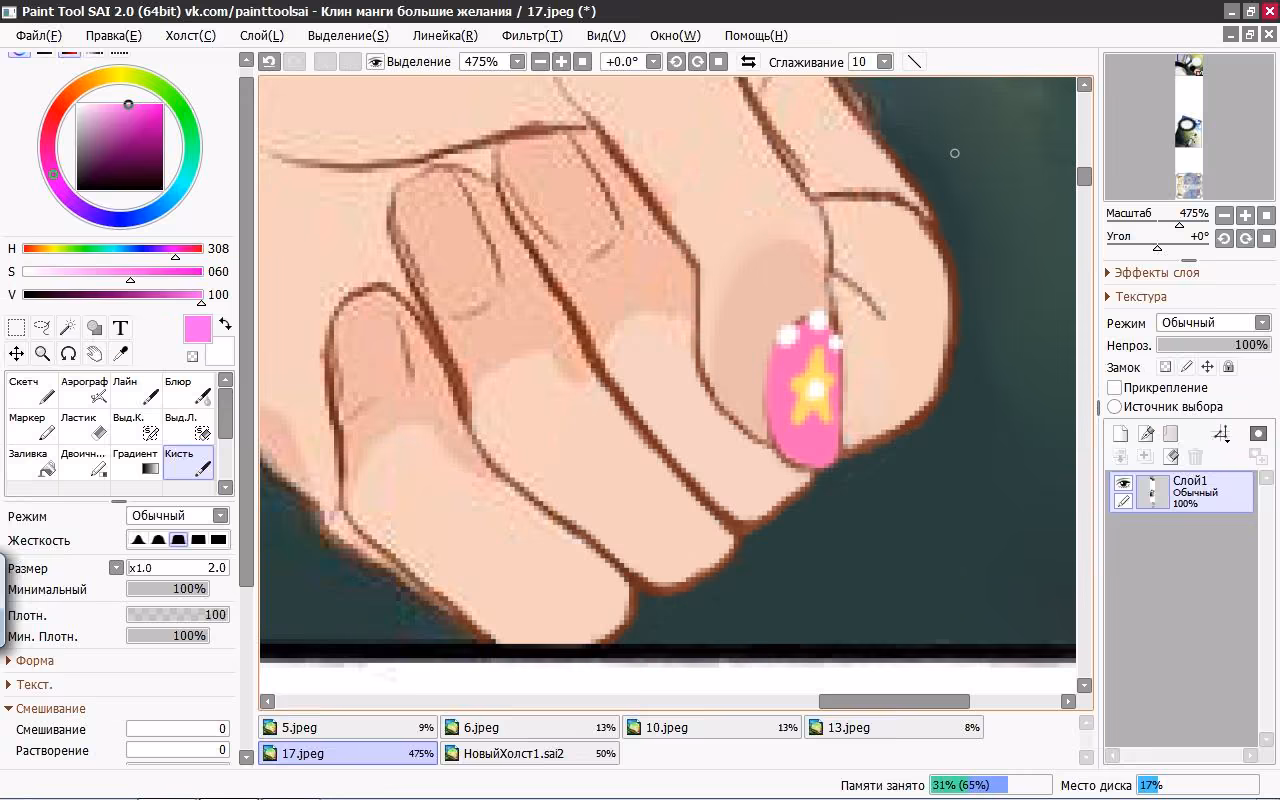Image resolution: width=1280 pixels, height=800 pixels.
Task: Switch to the 5.jpeg document tab
Action: (348, 728)
